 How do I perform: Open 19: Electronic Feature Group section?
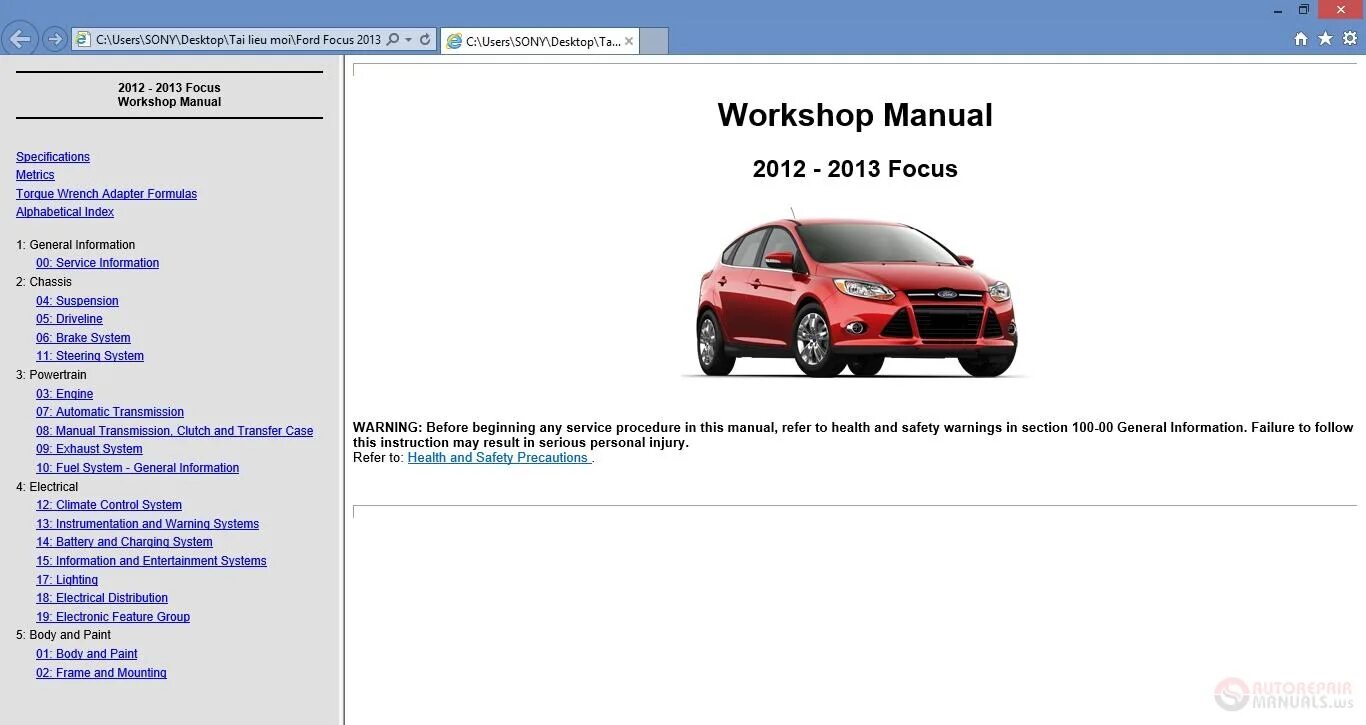113,617
